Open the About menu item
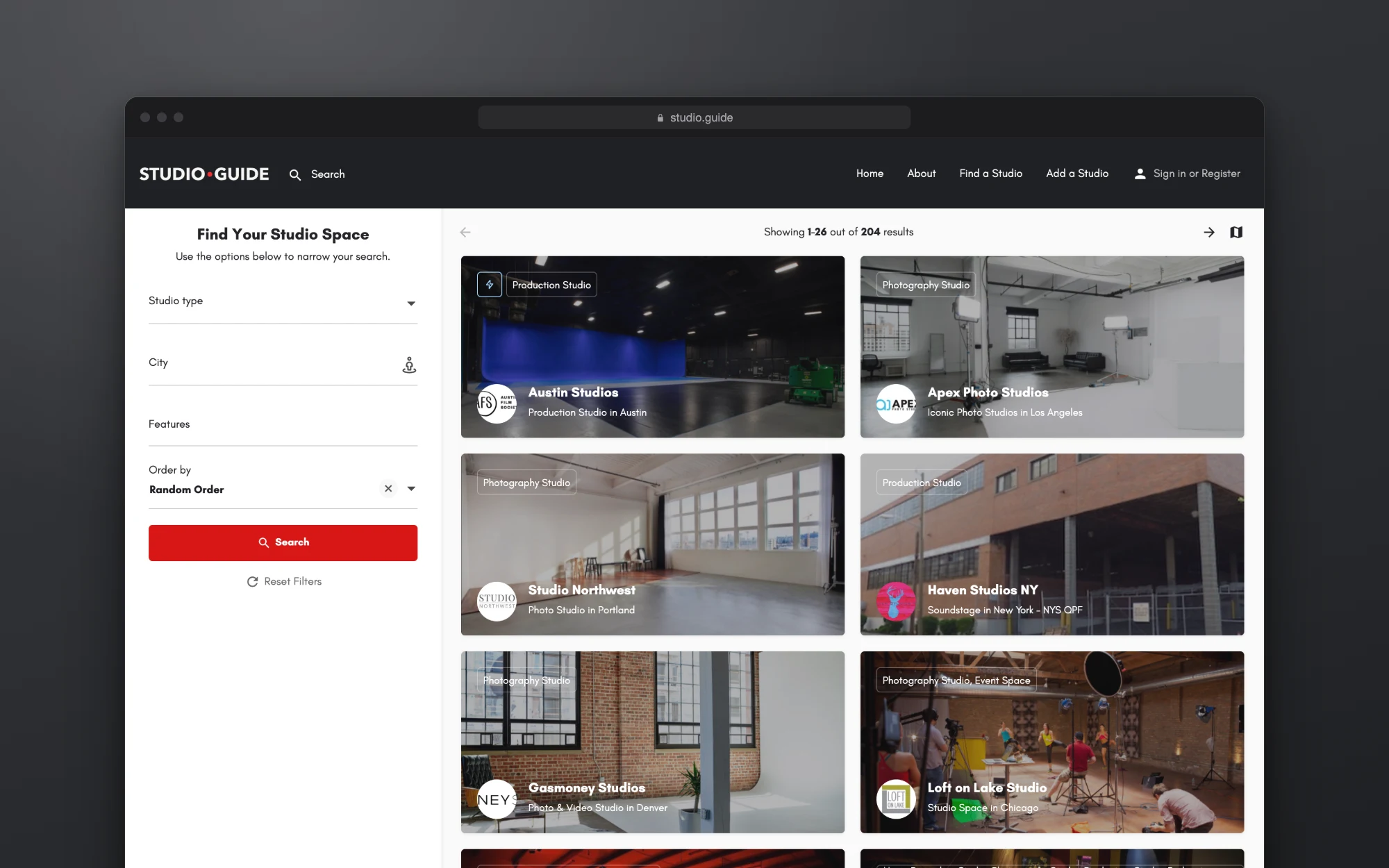1389x868 pixels. point(921,174)
